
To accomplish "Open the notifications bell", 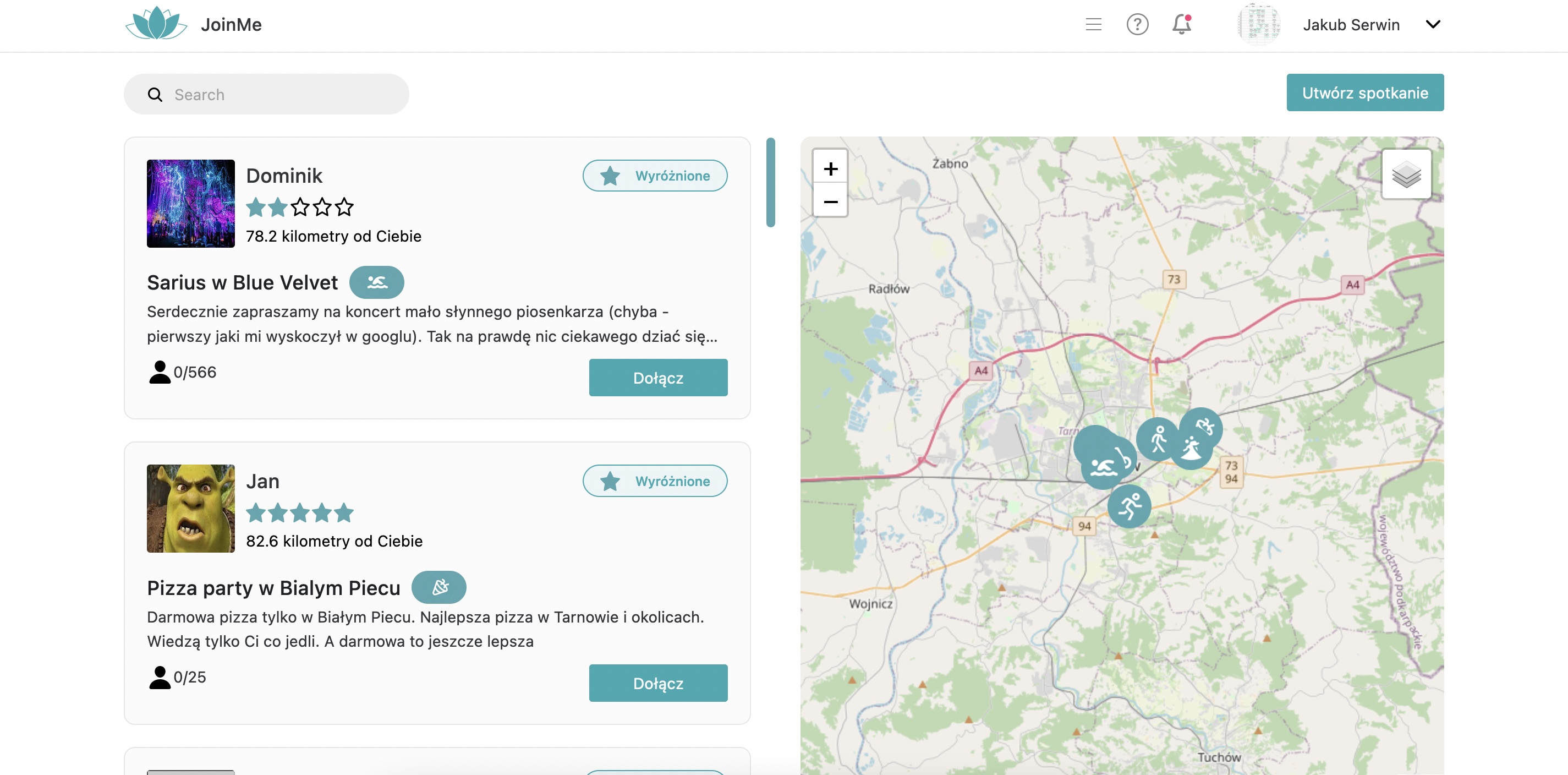I will click(x=1181, y=25).
